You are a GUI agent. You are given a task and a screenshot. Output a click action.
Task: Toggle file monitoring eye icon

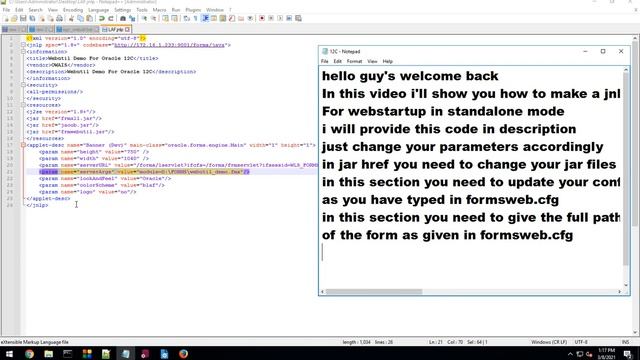(250, 18)
